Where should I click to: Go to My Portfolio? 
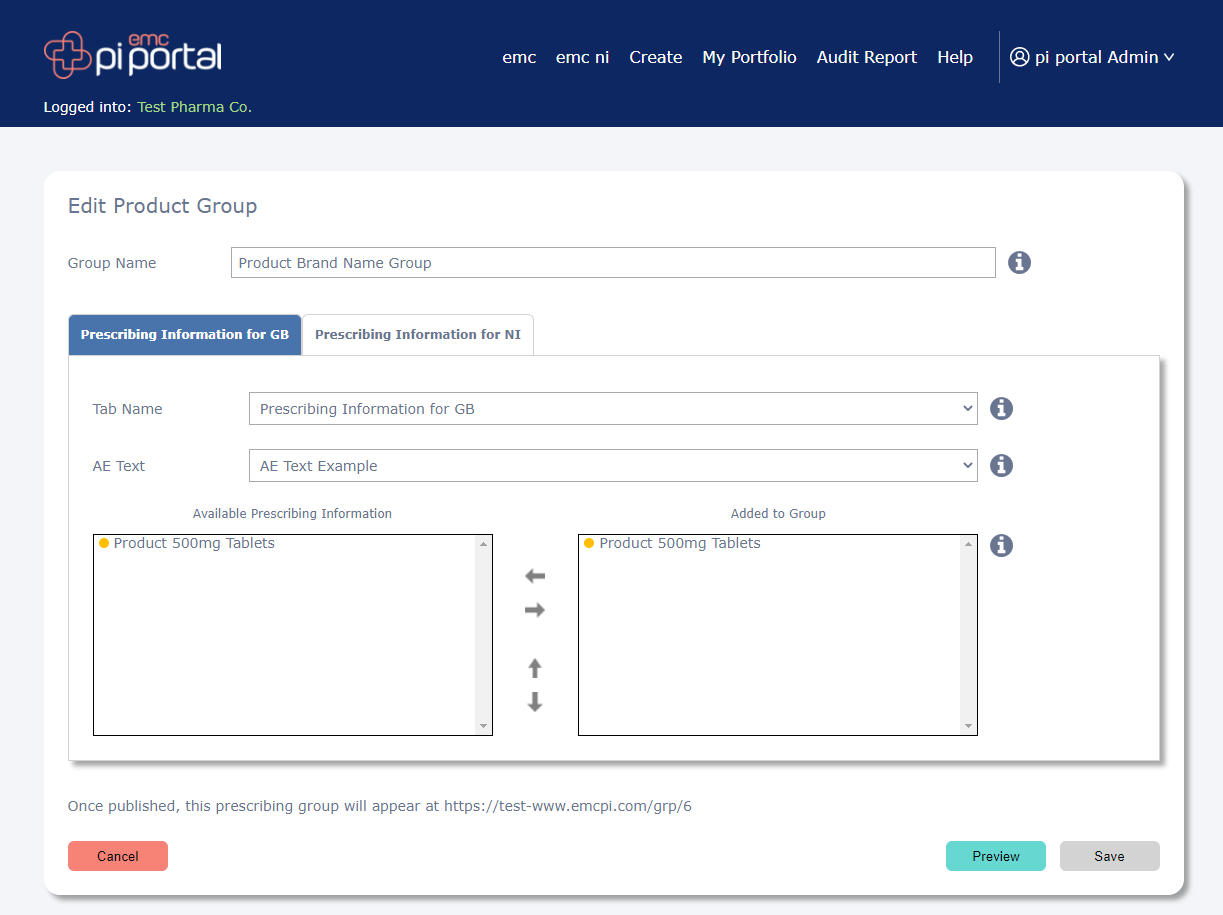(x=750, y=57)
